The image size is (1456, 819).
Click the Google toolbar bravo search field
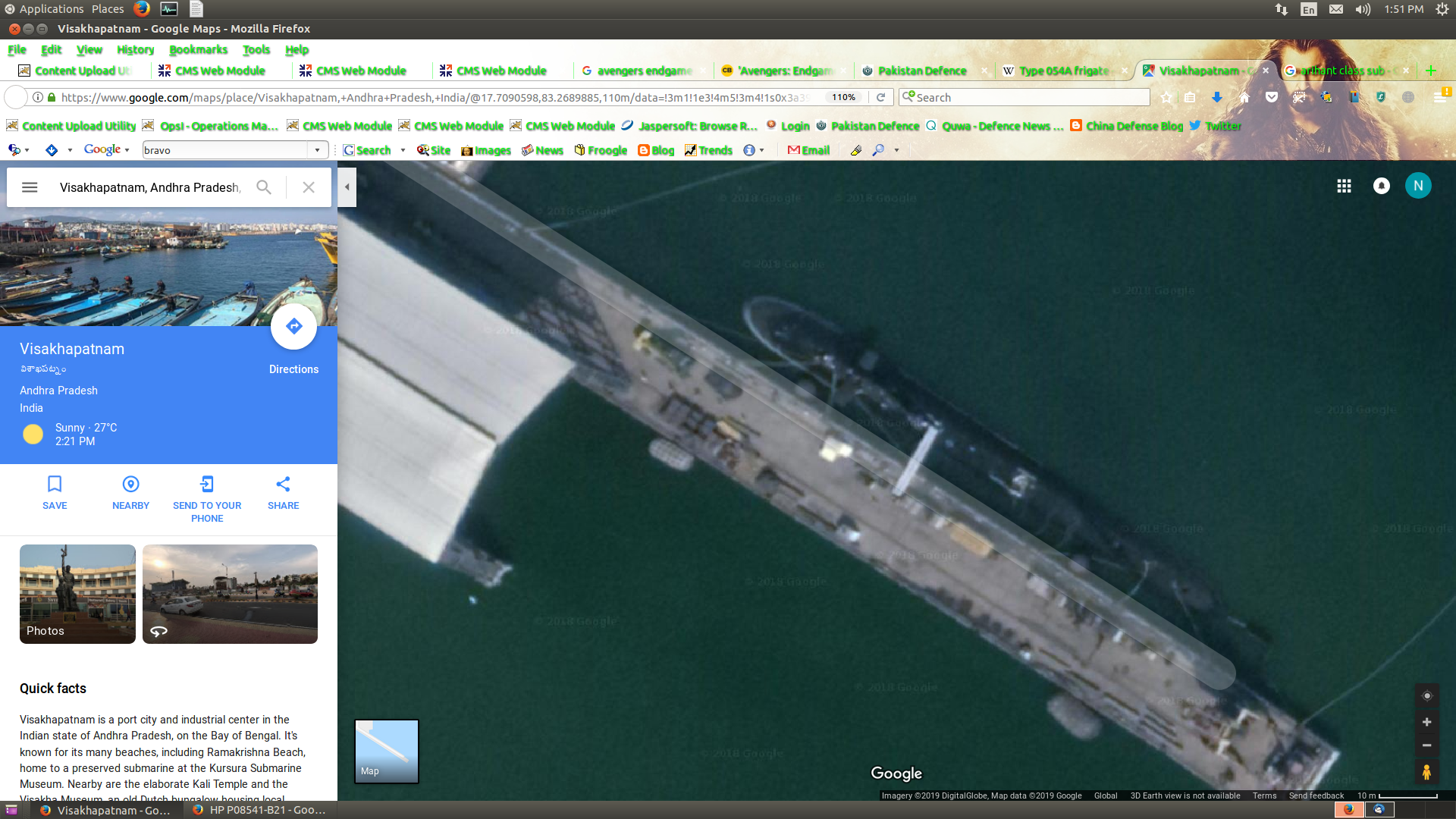coord(226,150)
